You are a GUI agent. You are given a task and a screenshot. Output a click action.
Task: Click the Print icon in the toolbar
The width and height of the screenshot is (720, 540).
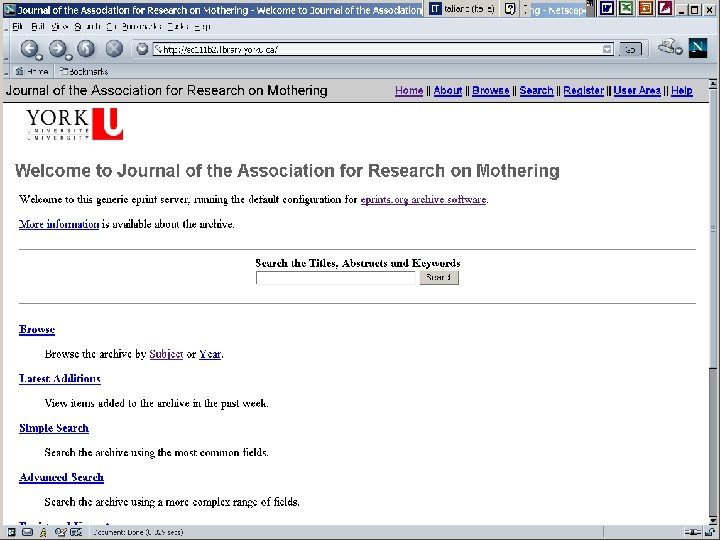[667, 46]
